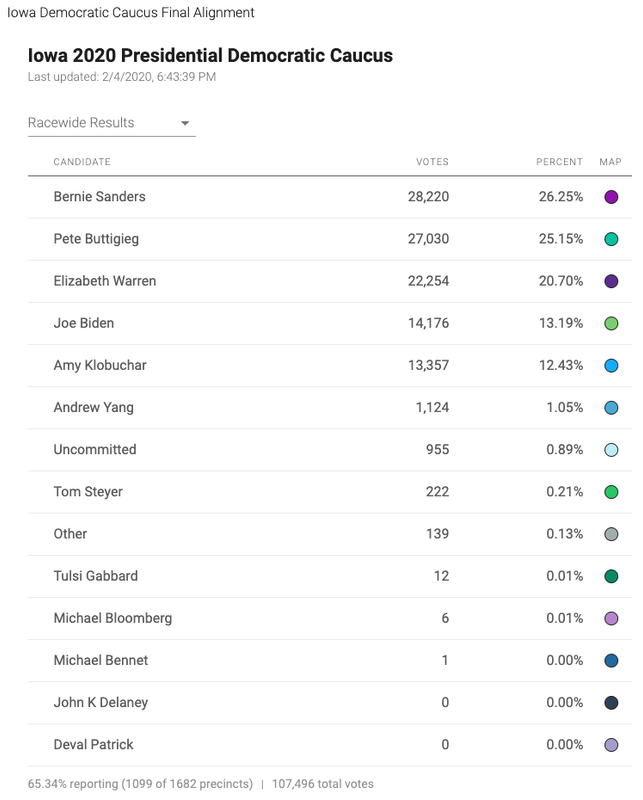Sort by the VOTES column header
This screenshot has width=643, height=800.
point(432,162)
